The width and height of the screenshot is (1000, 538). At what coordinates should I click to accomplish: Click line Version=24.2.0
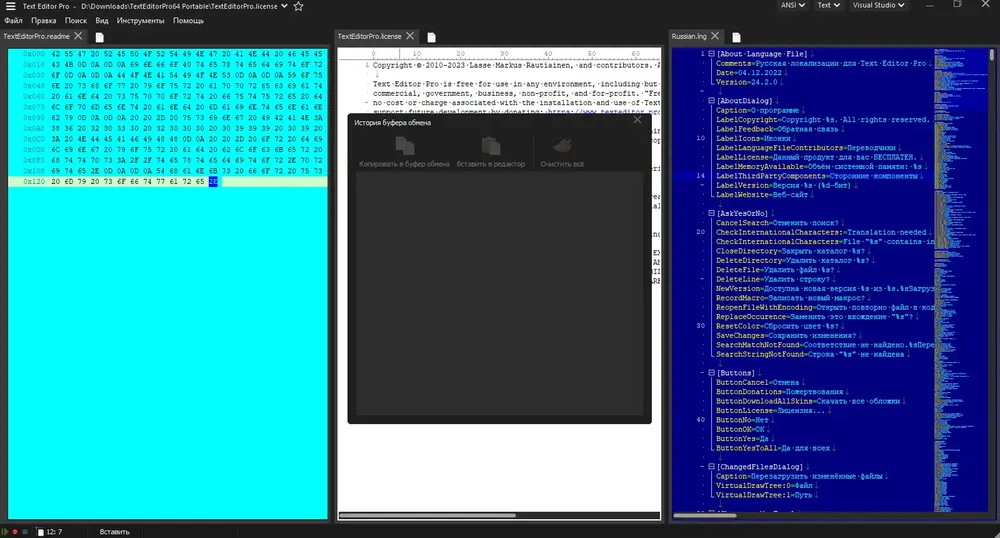(748, 82)
